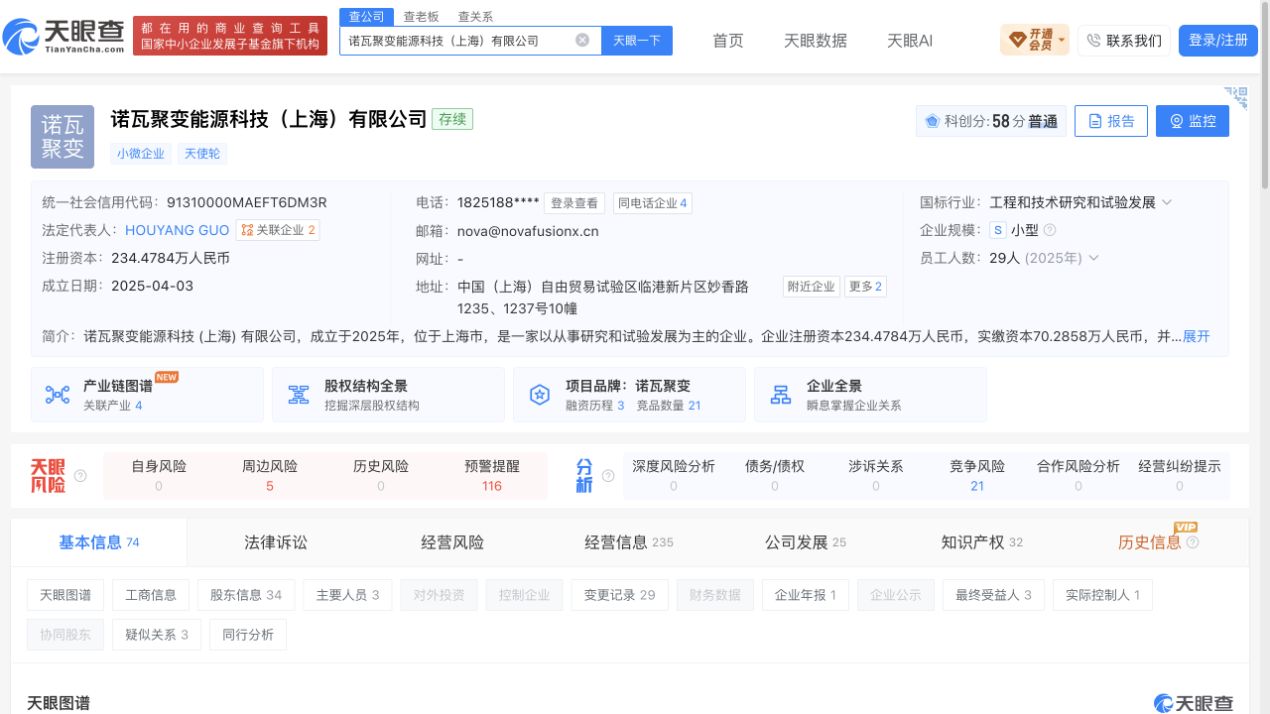Screen dimensions: 1270x714
Task: Jump to 疑似关系 3 section
Action: (x=157, y=635)
